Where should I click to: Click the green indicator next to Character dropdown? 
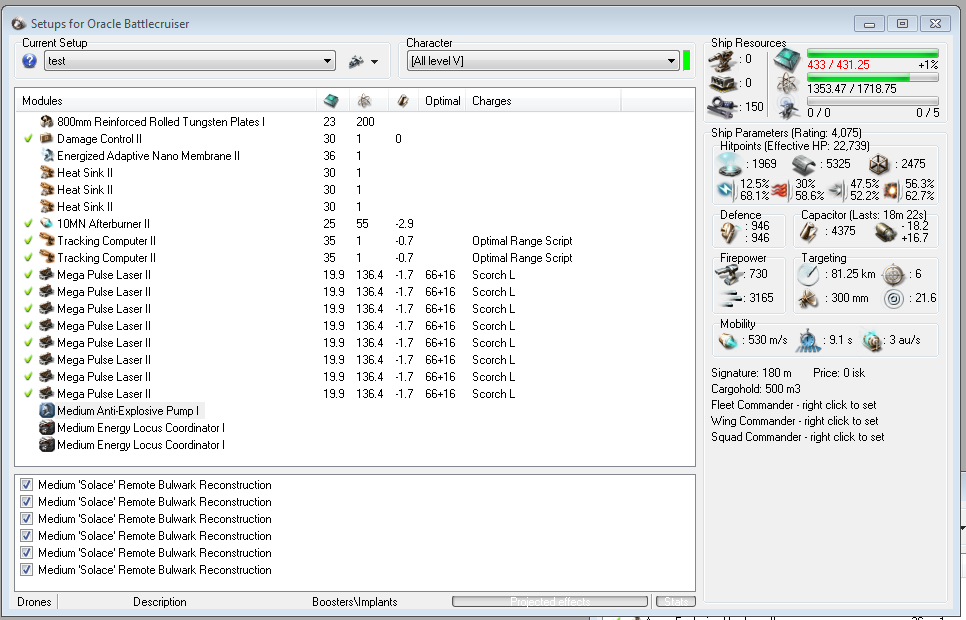click(x=686, y=60)
